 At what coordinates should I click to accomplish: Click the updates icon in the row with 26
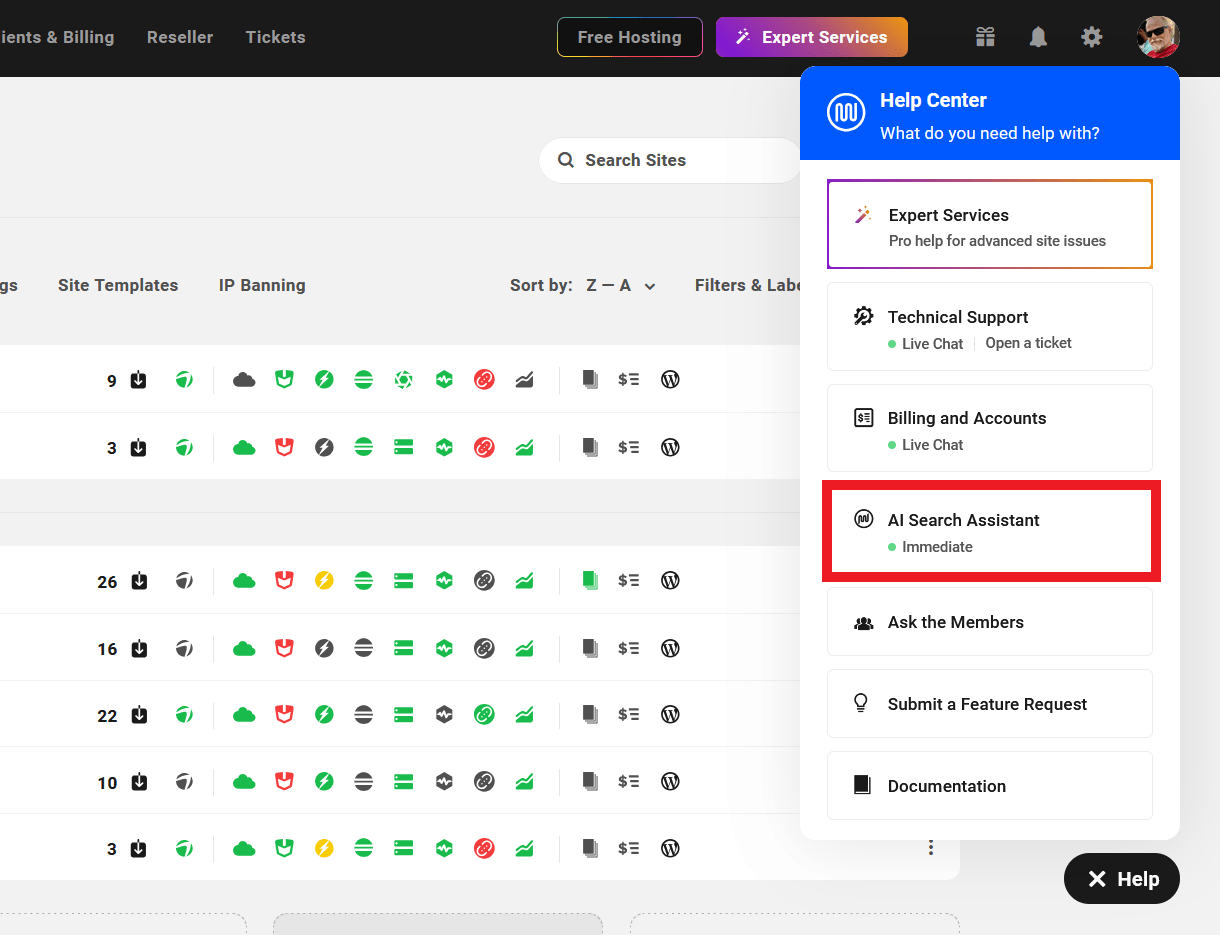(139, 581)
